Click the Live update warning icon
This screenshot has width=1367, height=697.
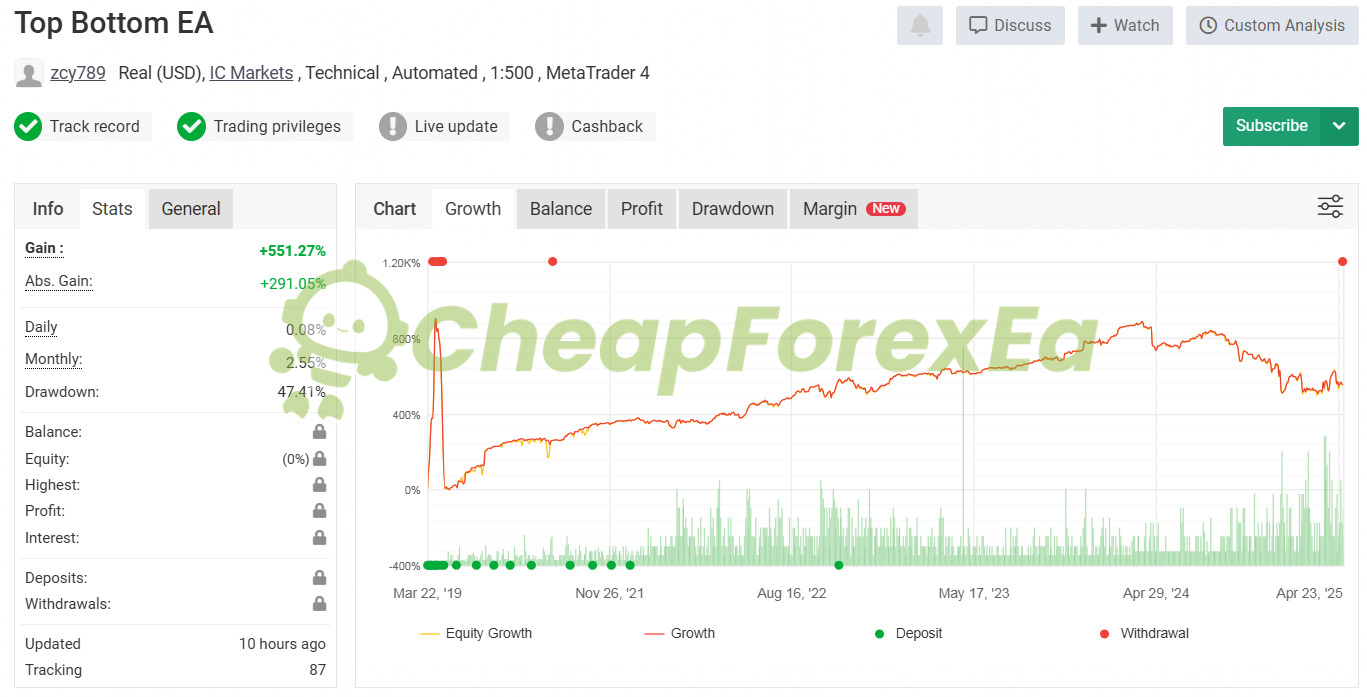(393, 126)
